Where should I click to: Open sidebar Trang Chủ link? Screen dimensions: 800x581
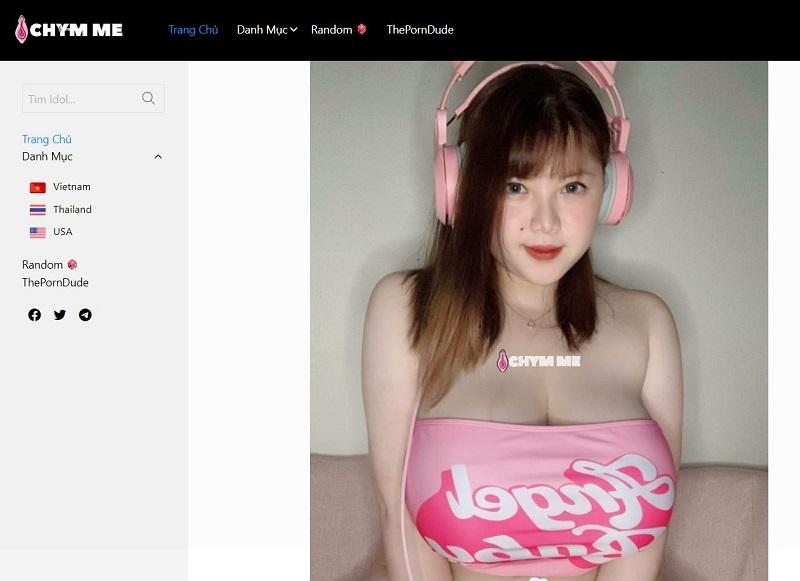[47, 139]
